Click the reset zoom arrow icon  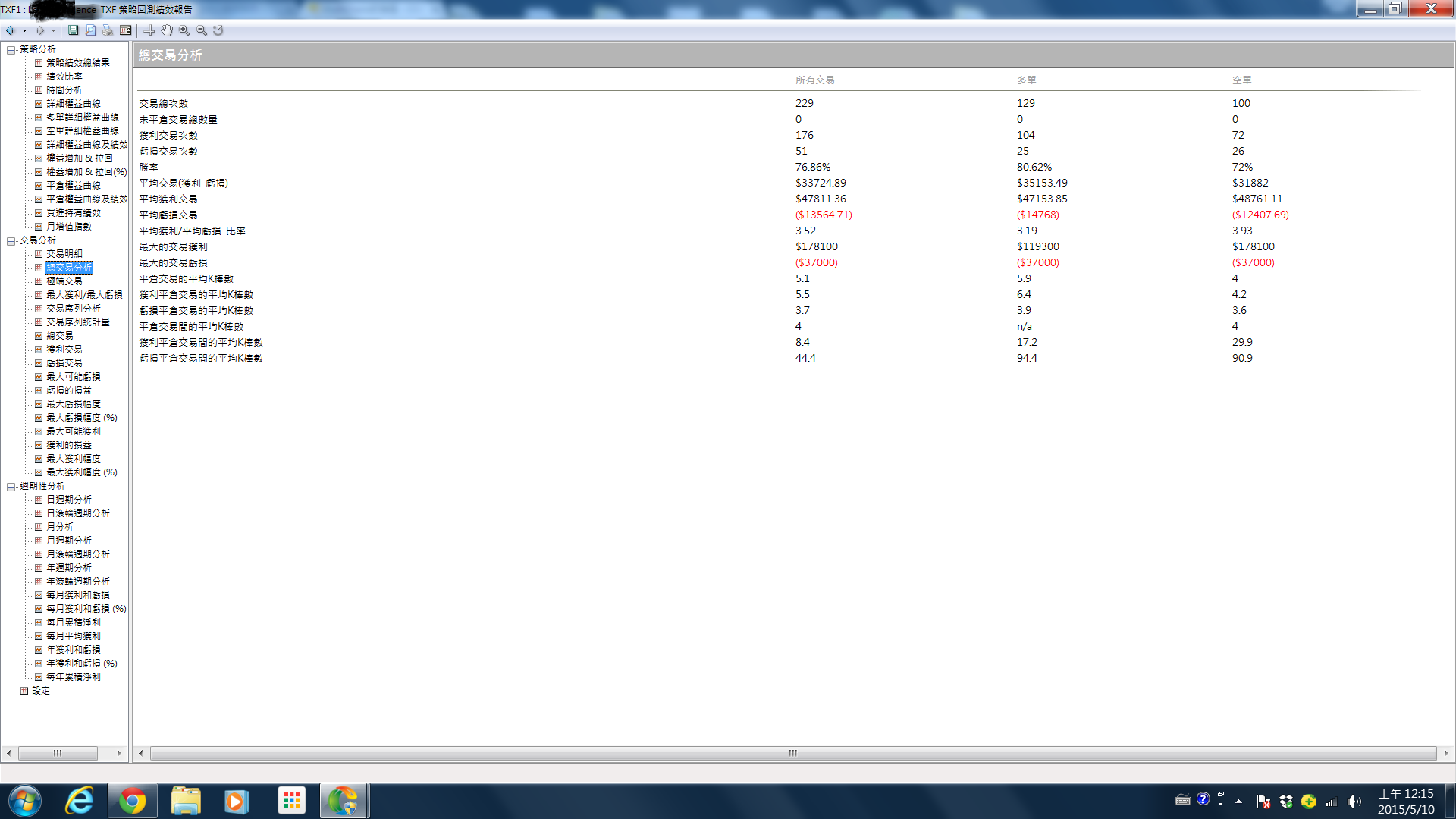218,30
